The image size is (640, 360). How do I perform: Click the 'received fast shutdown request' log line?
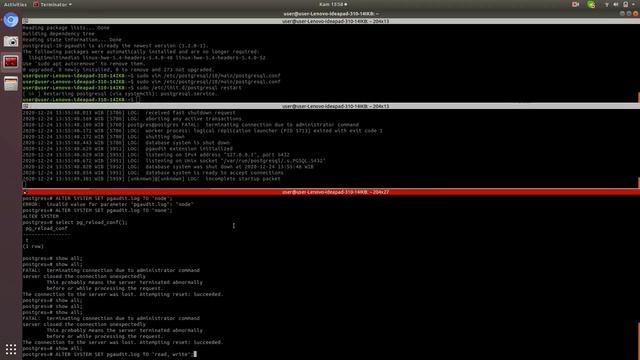click(x=129, y=113)
